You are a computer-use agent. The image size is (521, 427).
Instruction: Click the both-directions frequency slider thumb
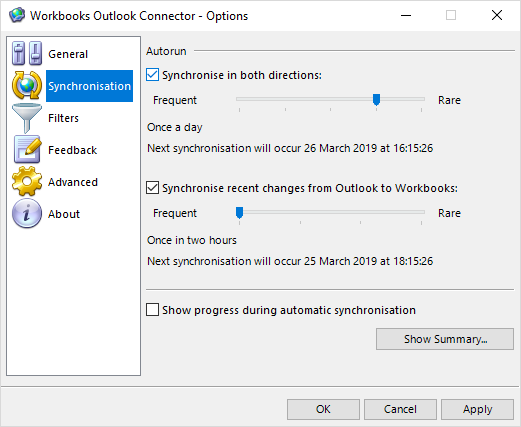[x=376, y=99]
